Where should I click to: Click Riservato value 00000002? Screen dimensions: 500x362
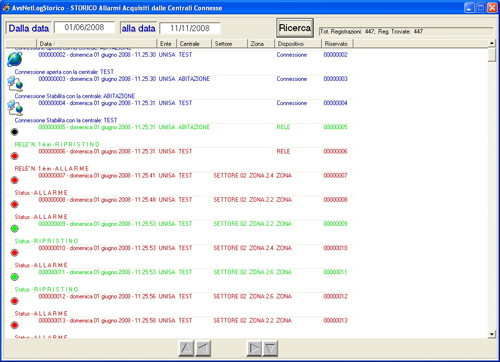coord(335,55)
